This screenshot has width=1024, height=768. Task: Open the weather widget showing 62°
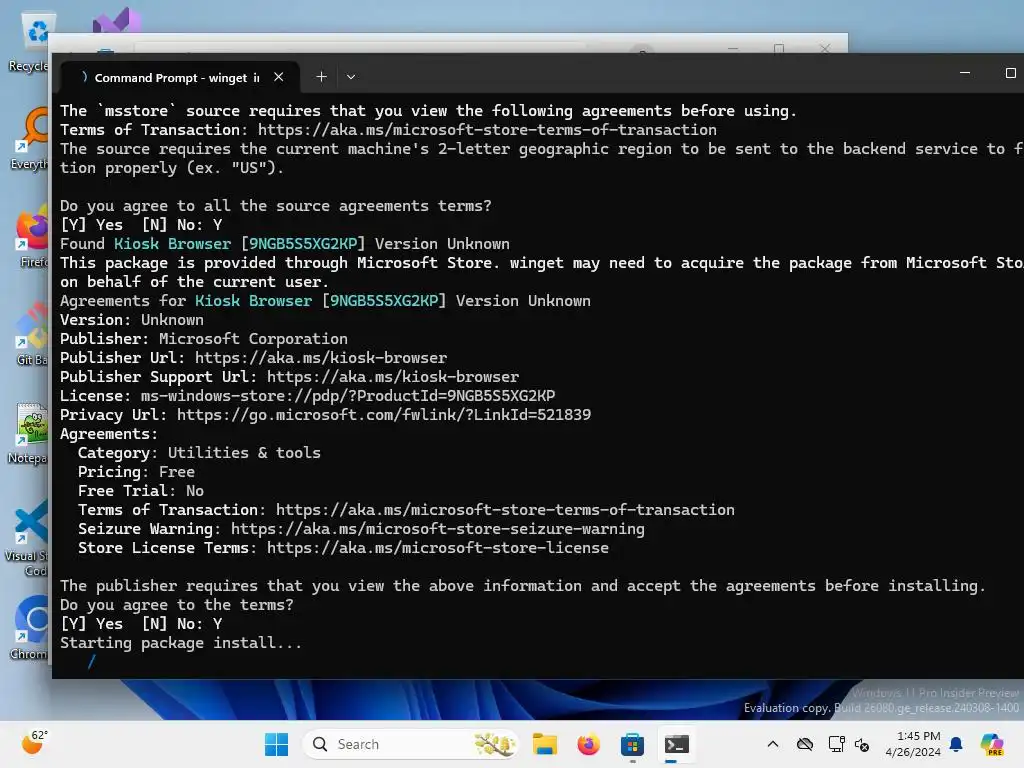tap(33, 743)
